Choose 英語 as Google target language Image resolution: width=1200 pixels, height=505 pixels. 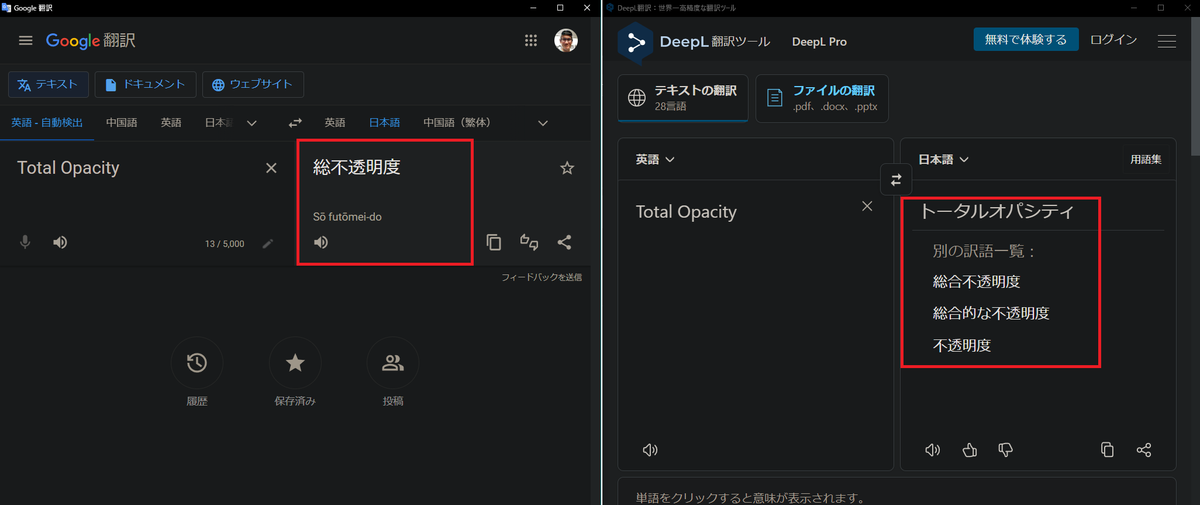335,123
